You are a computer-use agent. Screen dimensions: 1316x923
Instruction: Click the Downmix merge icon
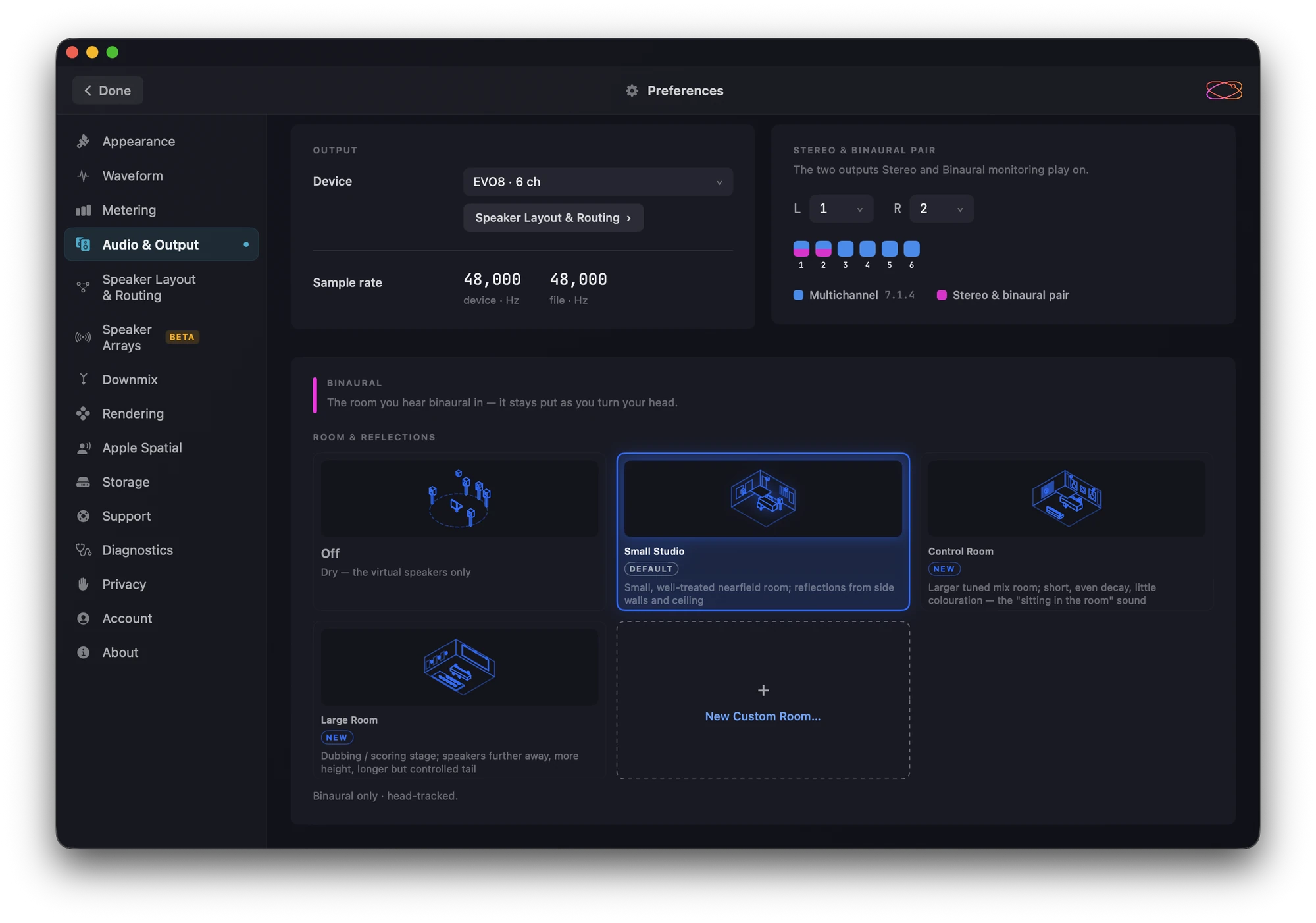(x=83, y=379)
